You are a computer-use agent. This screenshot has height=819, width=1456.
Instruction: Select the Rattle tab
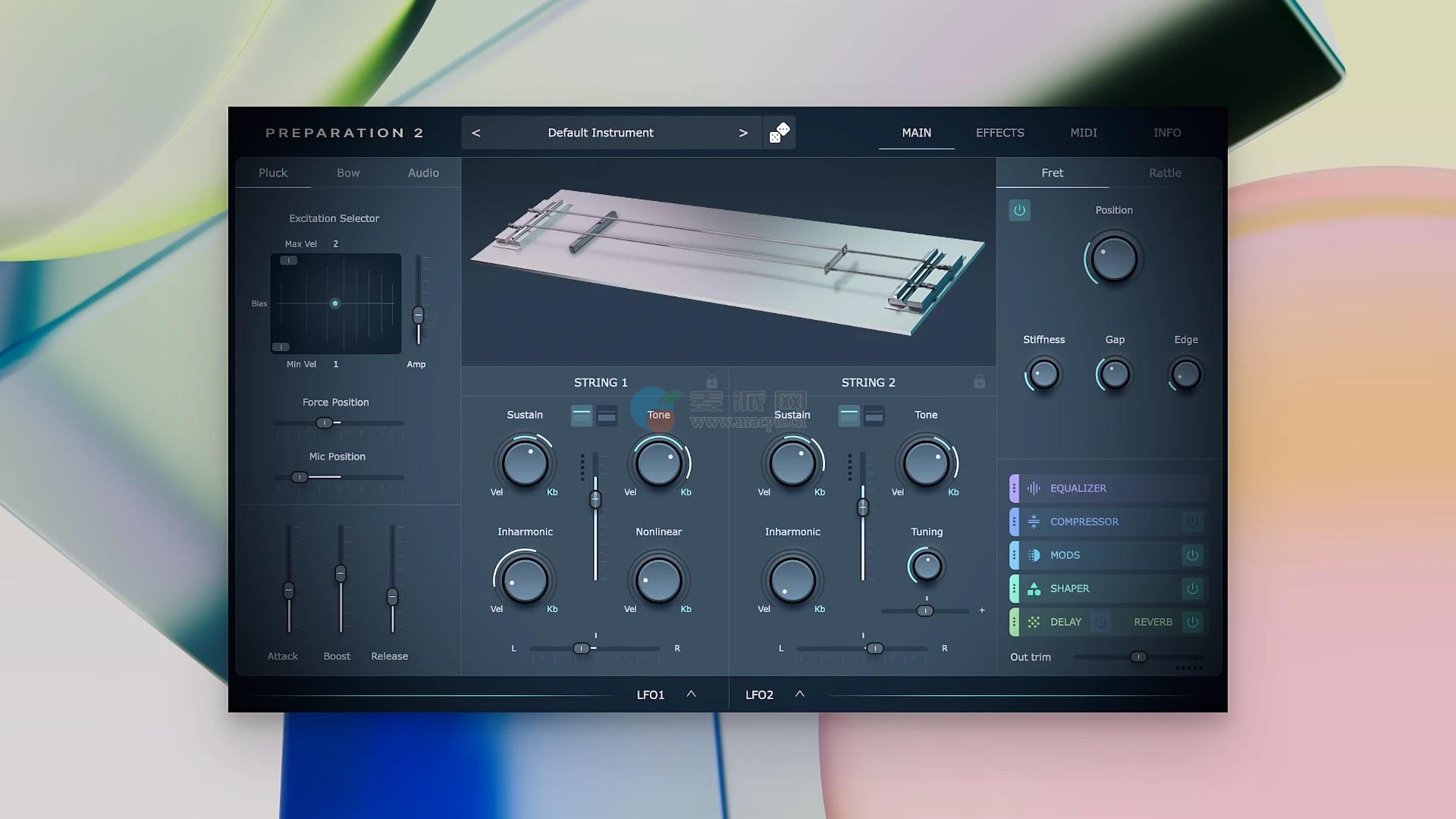click(1165, 173)
